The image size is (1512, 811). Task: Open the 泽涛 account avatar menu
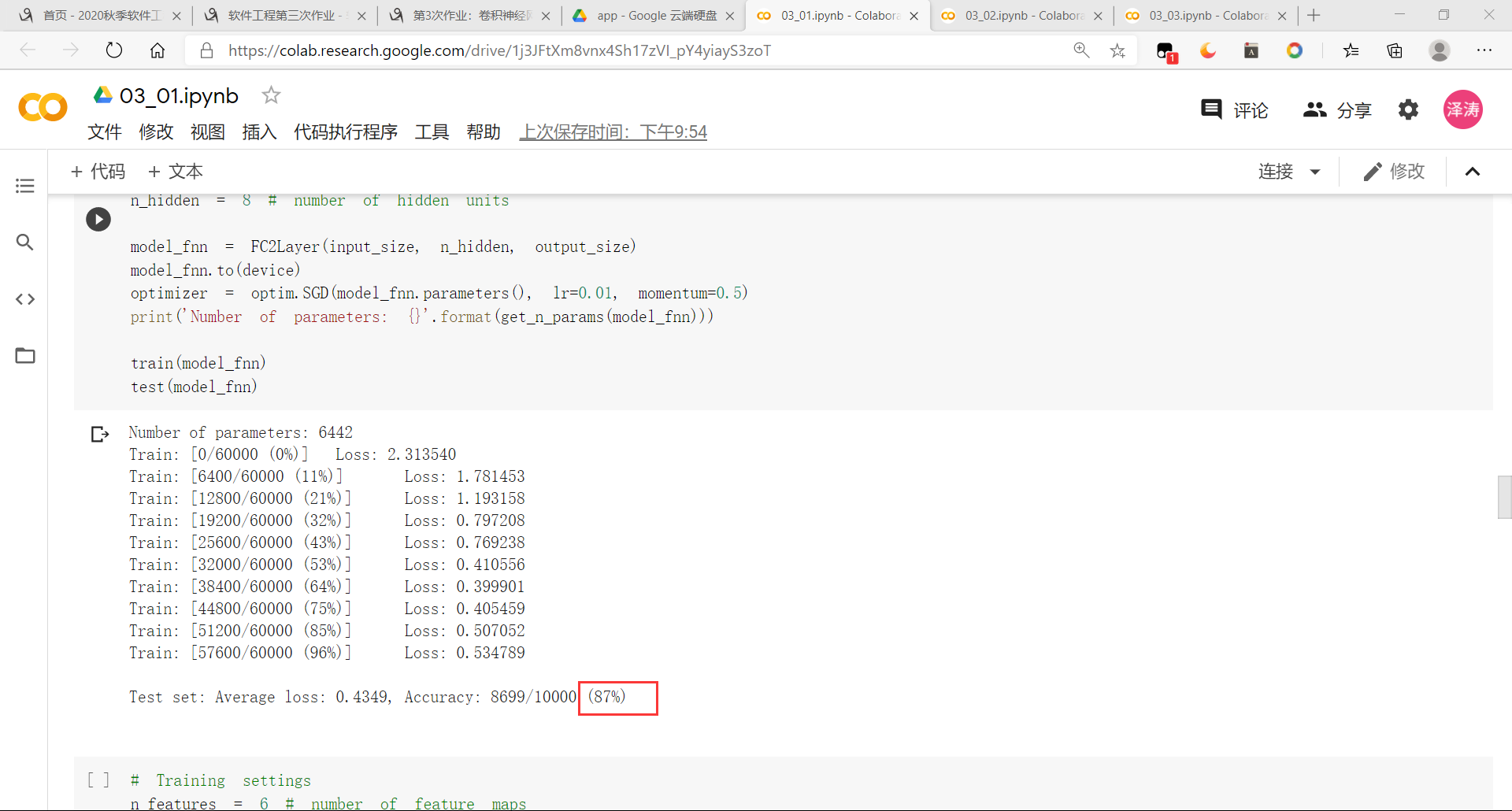1462,109
